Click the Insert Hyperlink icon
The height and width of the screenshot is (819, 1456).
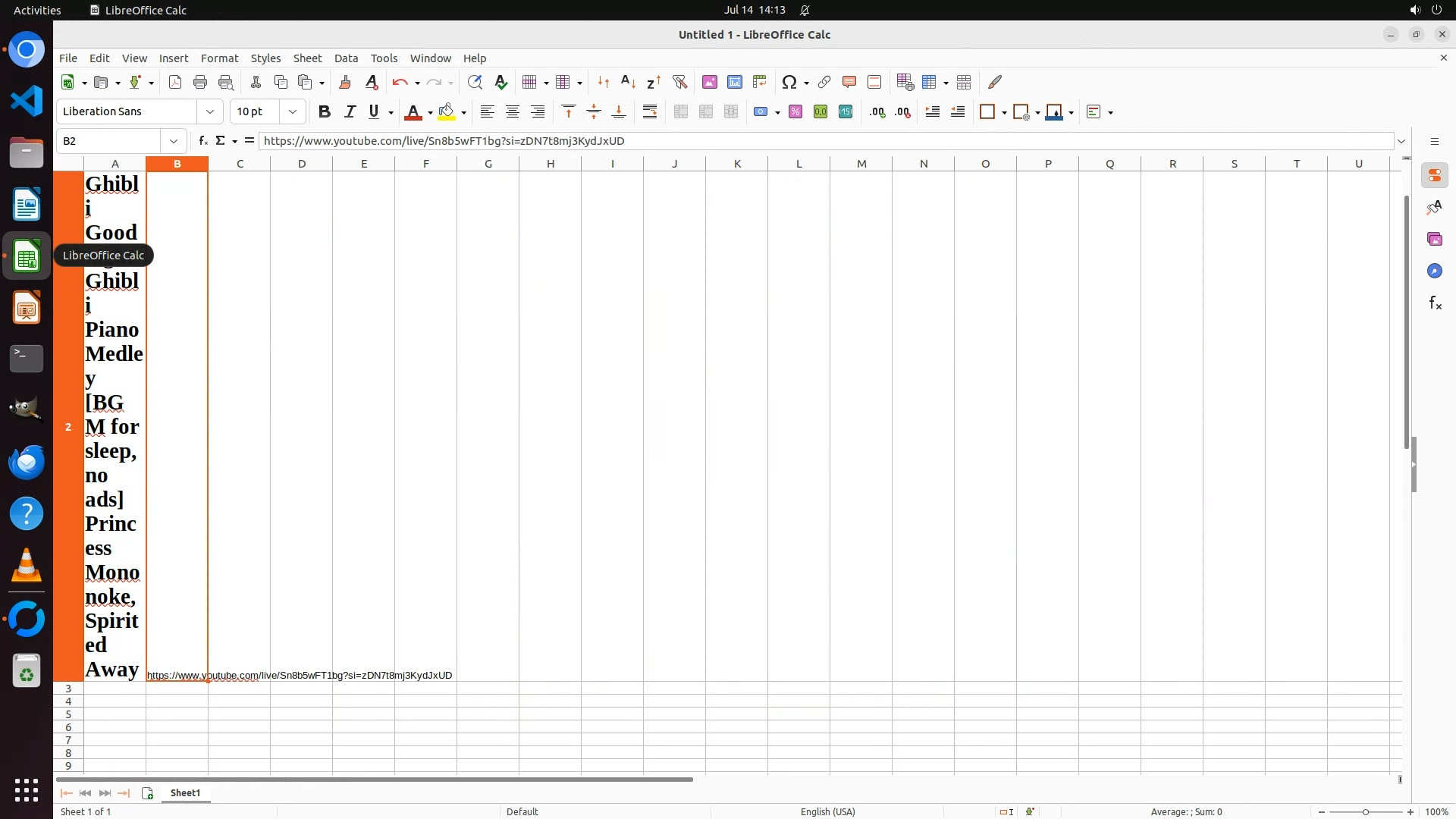(824, 82)
